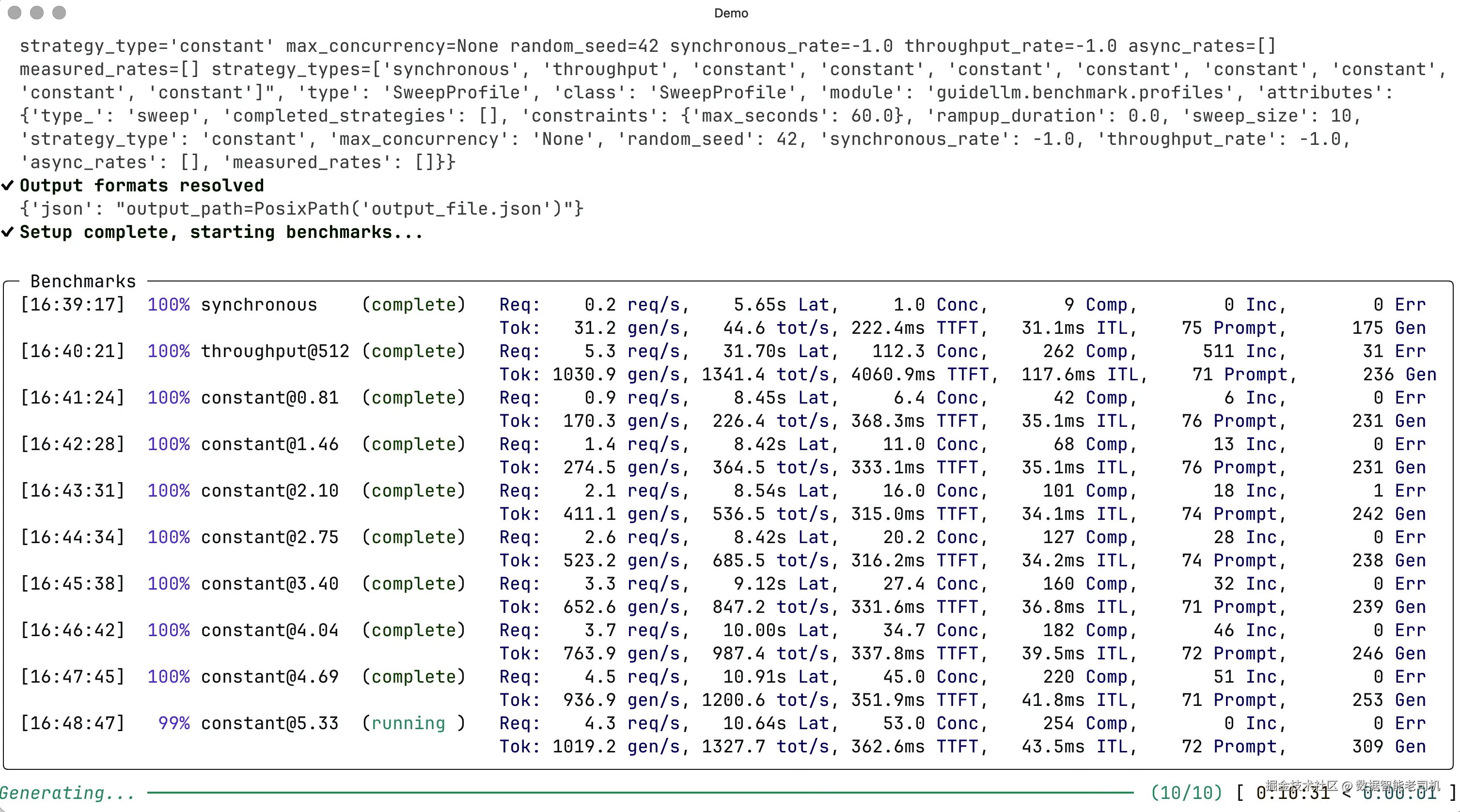This screenshot has width=1460, height=812.
Task: Click the constant@2.10 benchmark label
Action: [269, 491]
